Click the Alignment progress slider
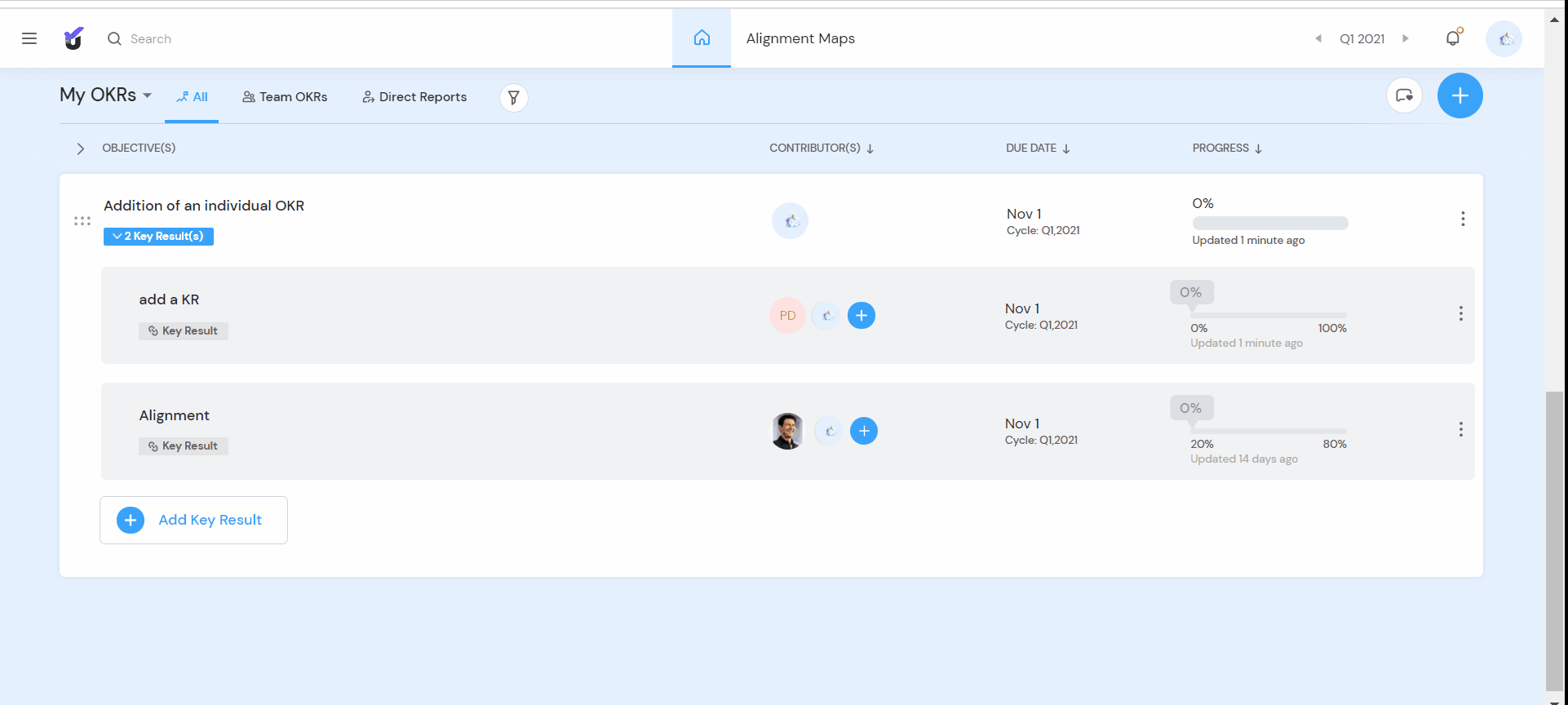 click(x=1268, y=431)
